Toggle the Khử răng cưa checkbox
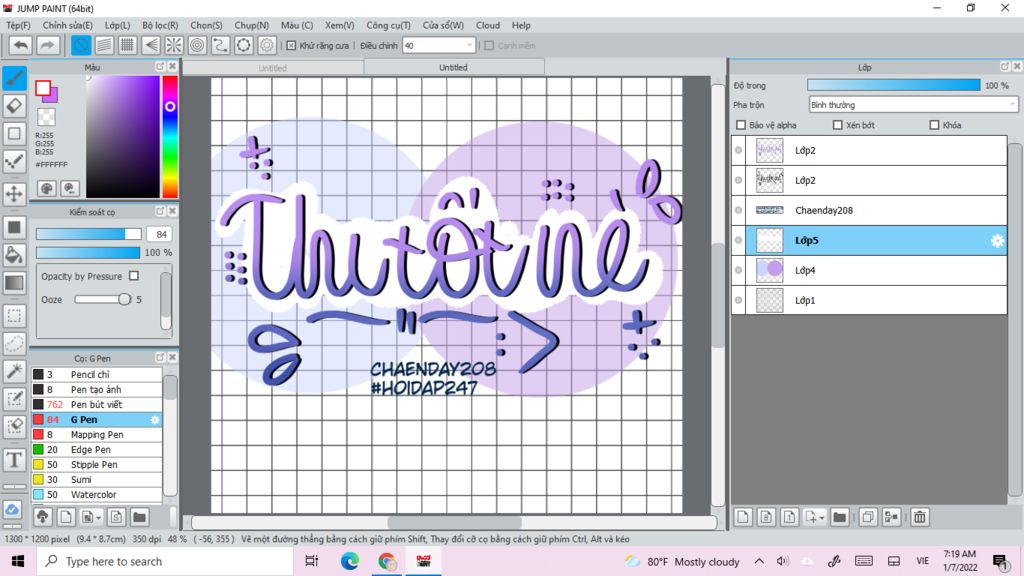The image size is (1024, 576). coord(291,46)
